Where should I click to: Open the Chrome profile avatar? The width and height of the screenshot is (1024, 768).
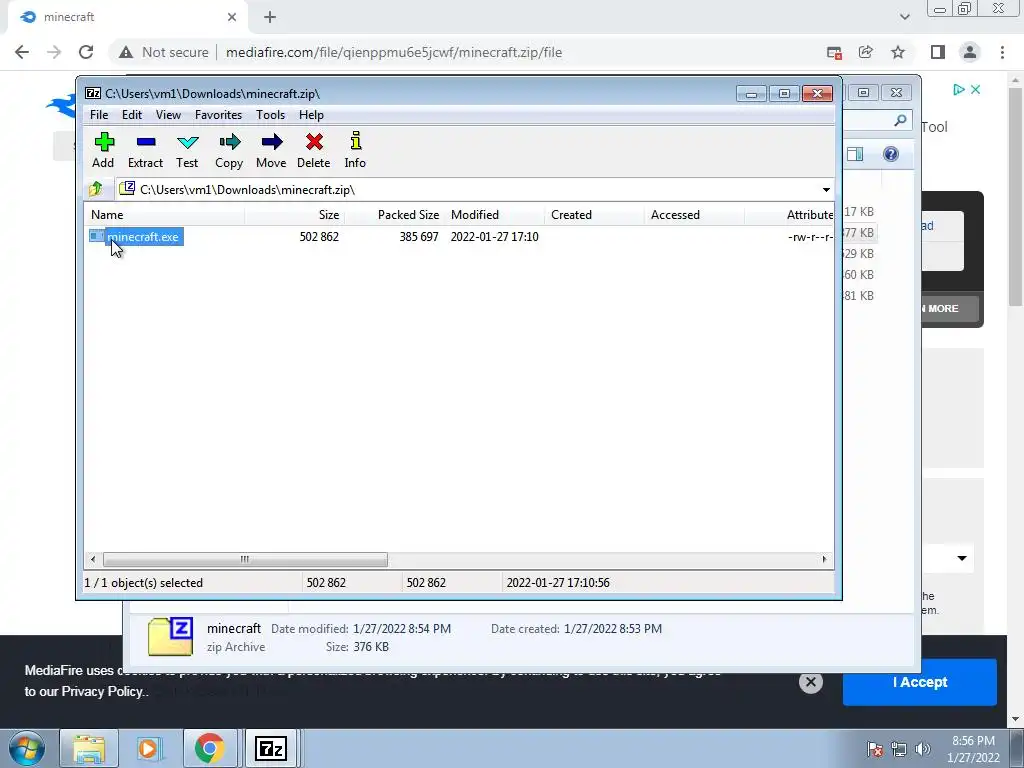point(970,52)
